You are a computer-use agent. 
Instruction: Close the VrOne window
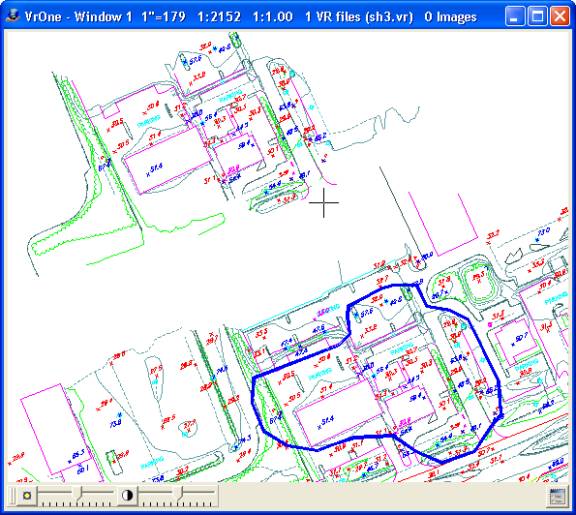[559, 17]
